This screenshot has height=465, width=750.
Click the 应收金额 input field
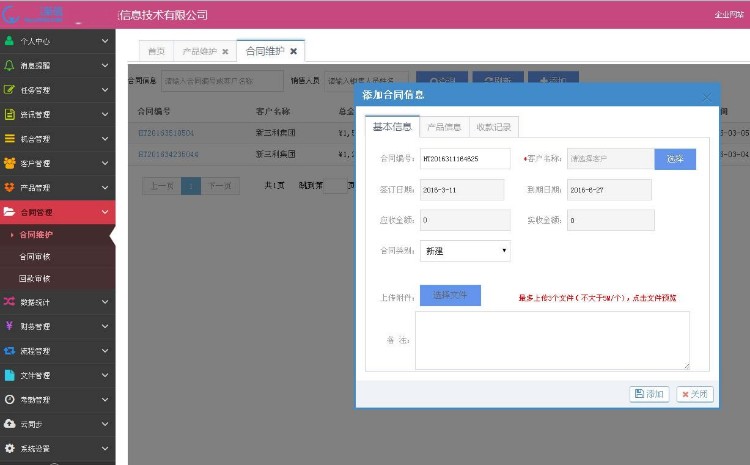[x=465, y=220]
